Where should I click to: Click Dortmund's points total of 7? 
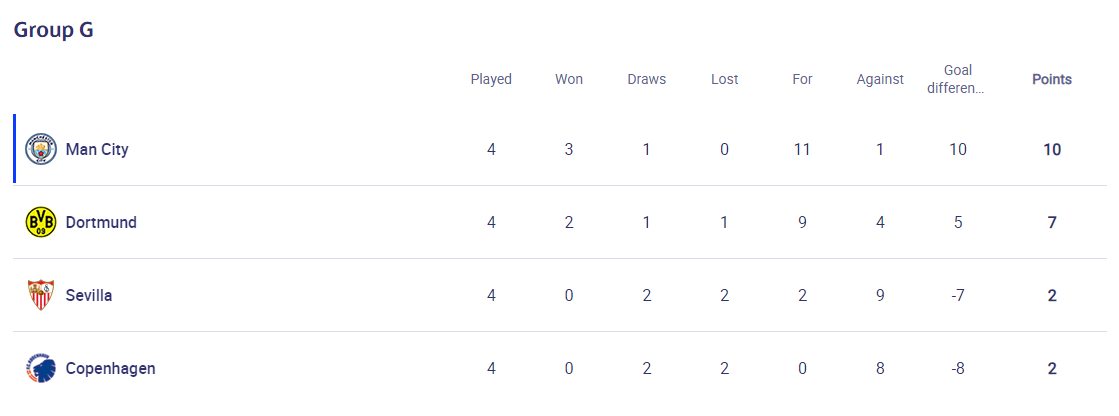pyautogui.click(x=1052, y=223)
